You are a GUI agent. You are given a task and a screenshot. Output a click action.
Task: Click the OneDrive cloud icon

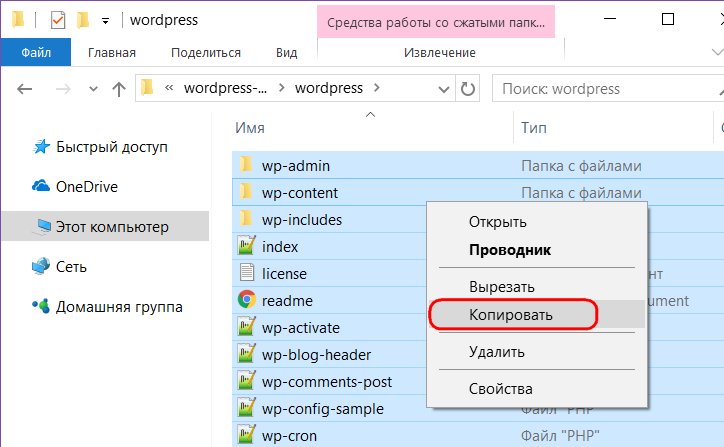[41, 186]
